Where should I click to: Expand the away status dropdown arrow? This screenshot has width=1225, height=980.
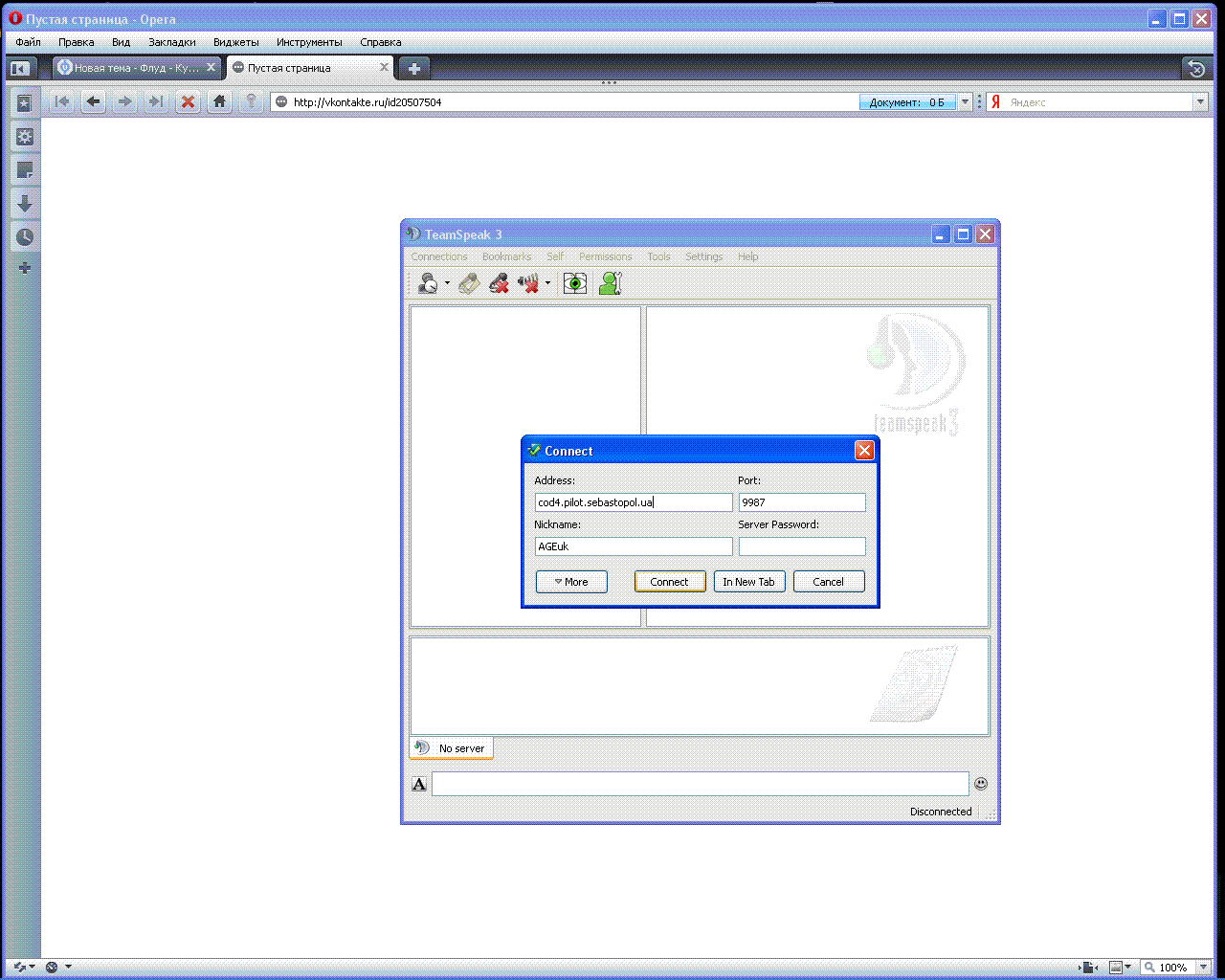tap(447, 283)
